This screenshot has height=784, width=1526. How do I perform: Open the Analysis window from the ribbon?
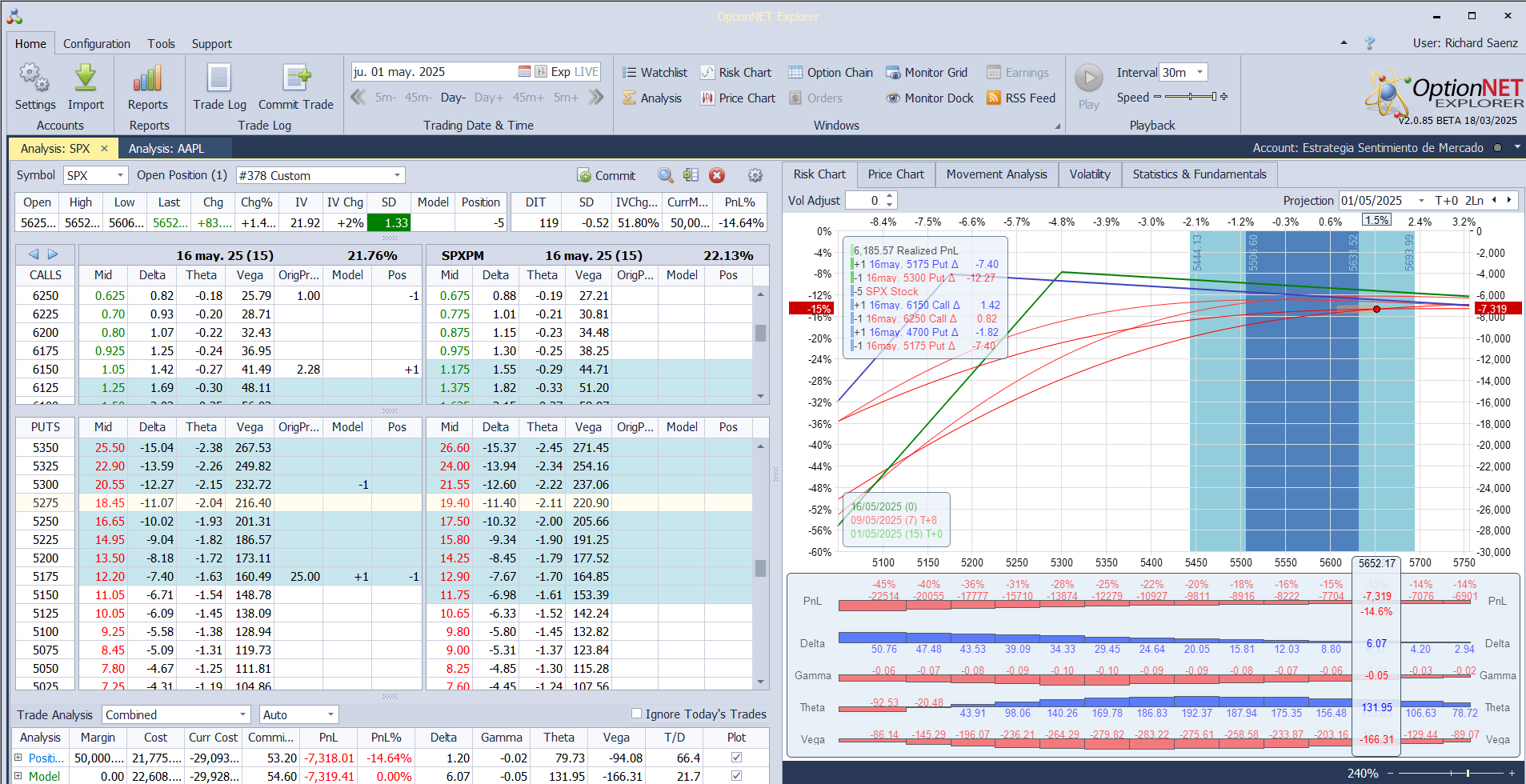coord(652,98)
